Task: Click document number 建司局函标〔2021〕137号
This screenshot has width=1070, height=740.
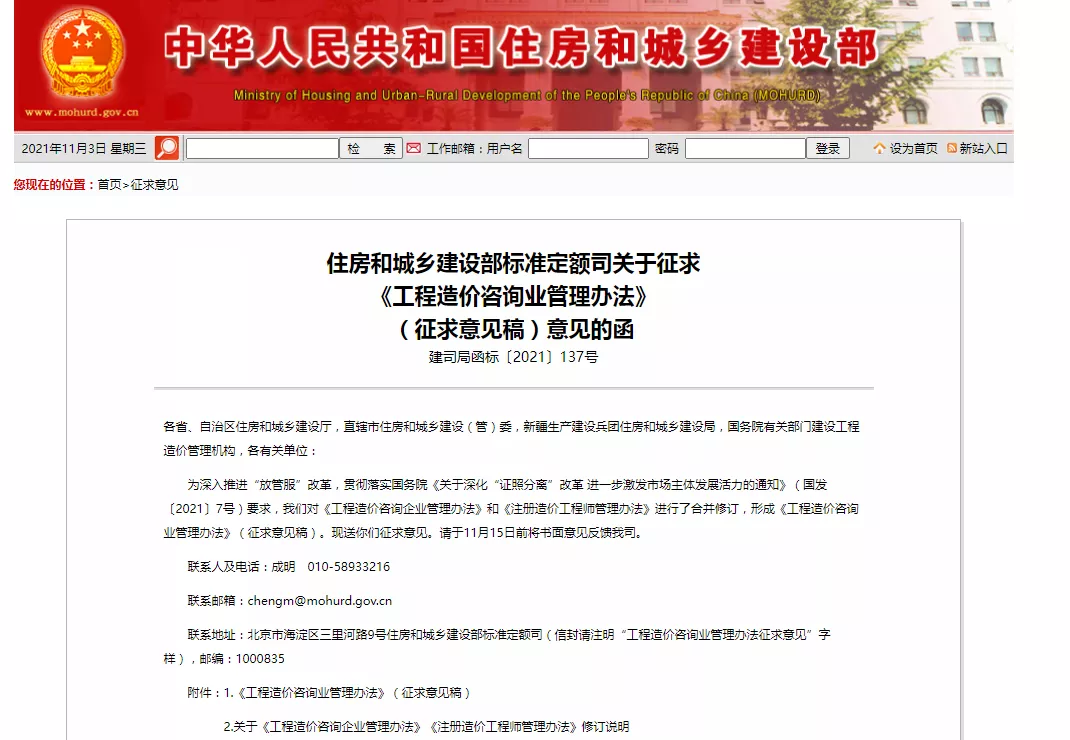Action: [x=513, y=357]
